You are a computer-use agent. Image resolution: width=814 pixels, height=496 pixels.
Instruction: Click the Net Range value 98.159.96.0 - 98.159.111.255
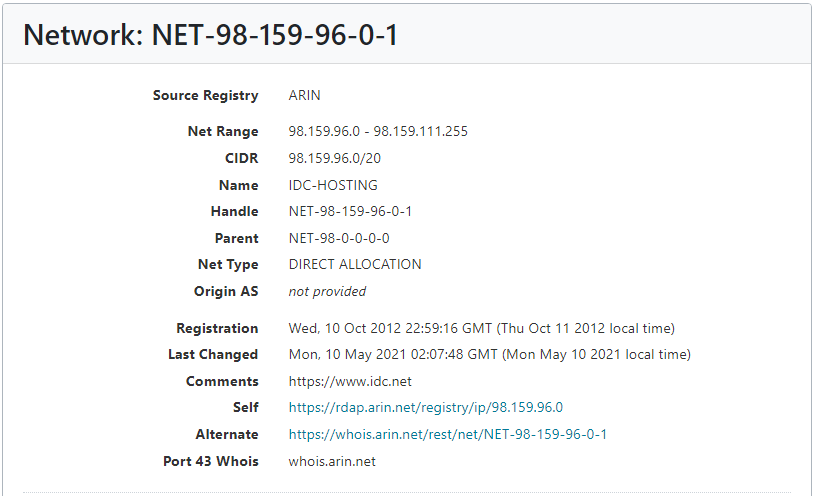(x=378, y=131)
